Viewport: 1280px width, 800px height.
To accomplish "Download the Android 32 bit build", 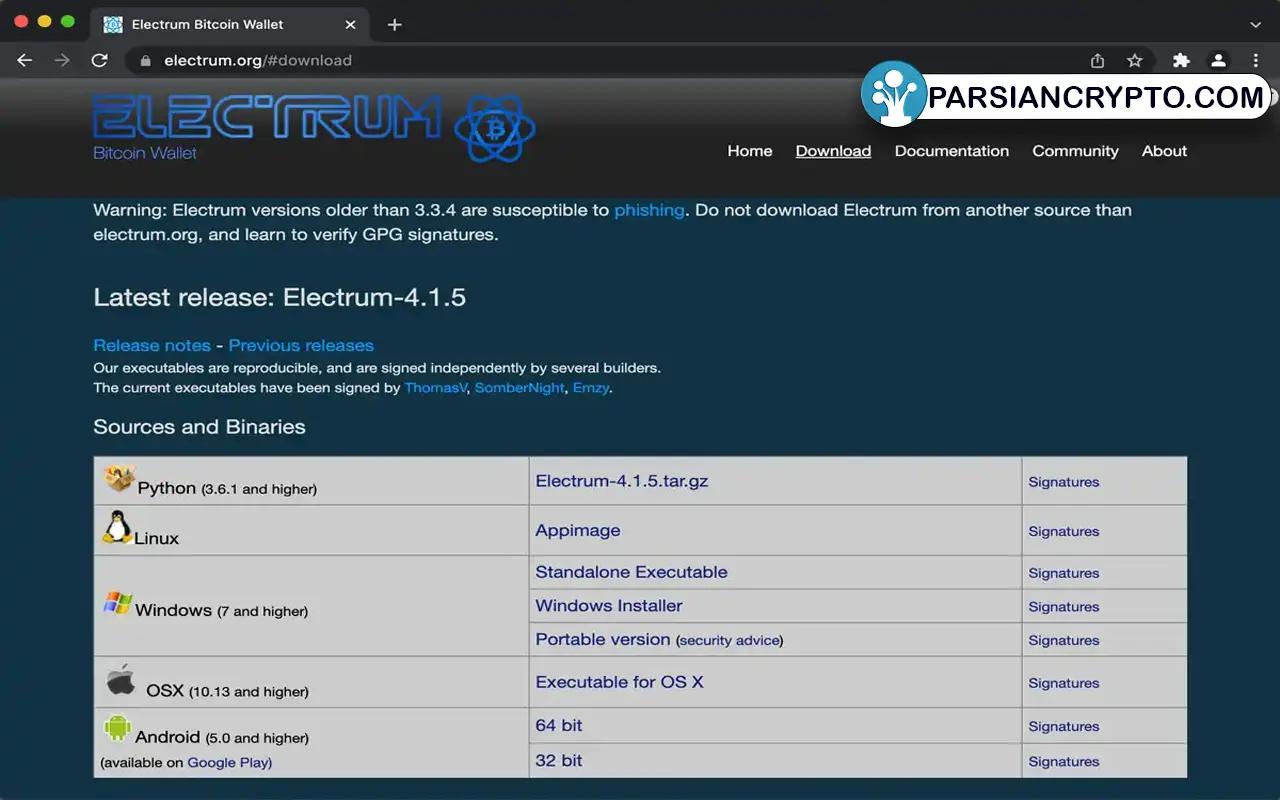I will pos(559,761).
